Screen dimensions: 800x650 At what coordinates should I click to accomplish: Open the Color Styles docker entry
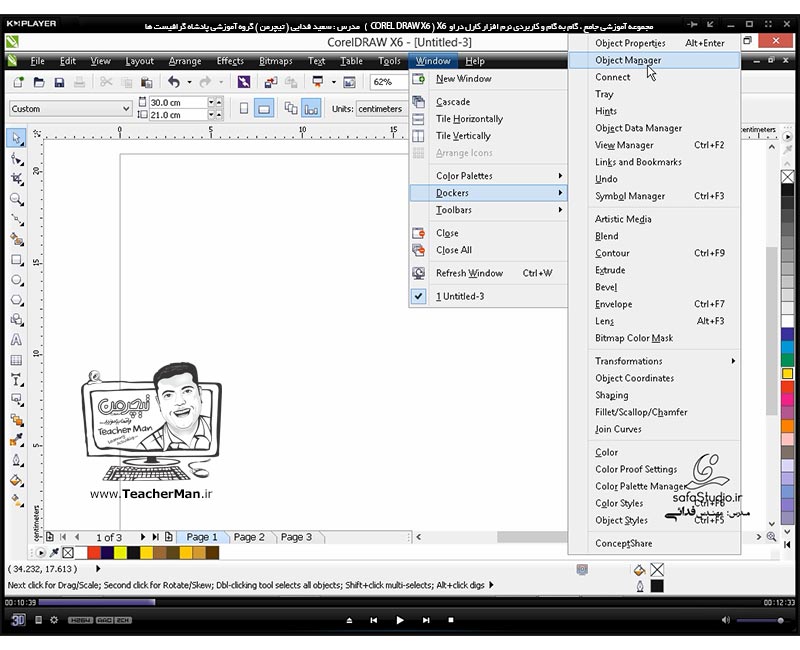click(x=655, y=503)
